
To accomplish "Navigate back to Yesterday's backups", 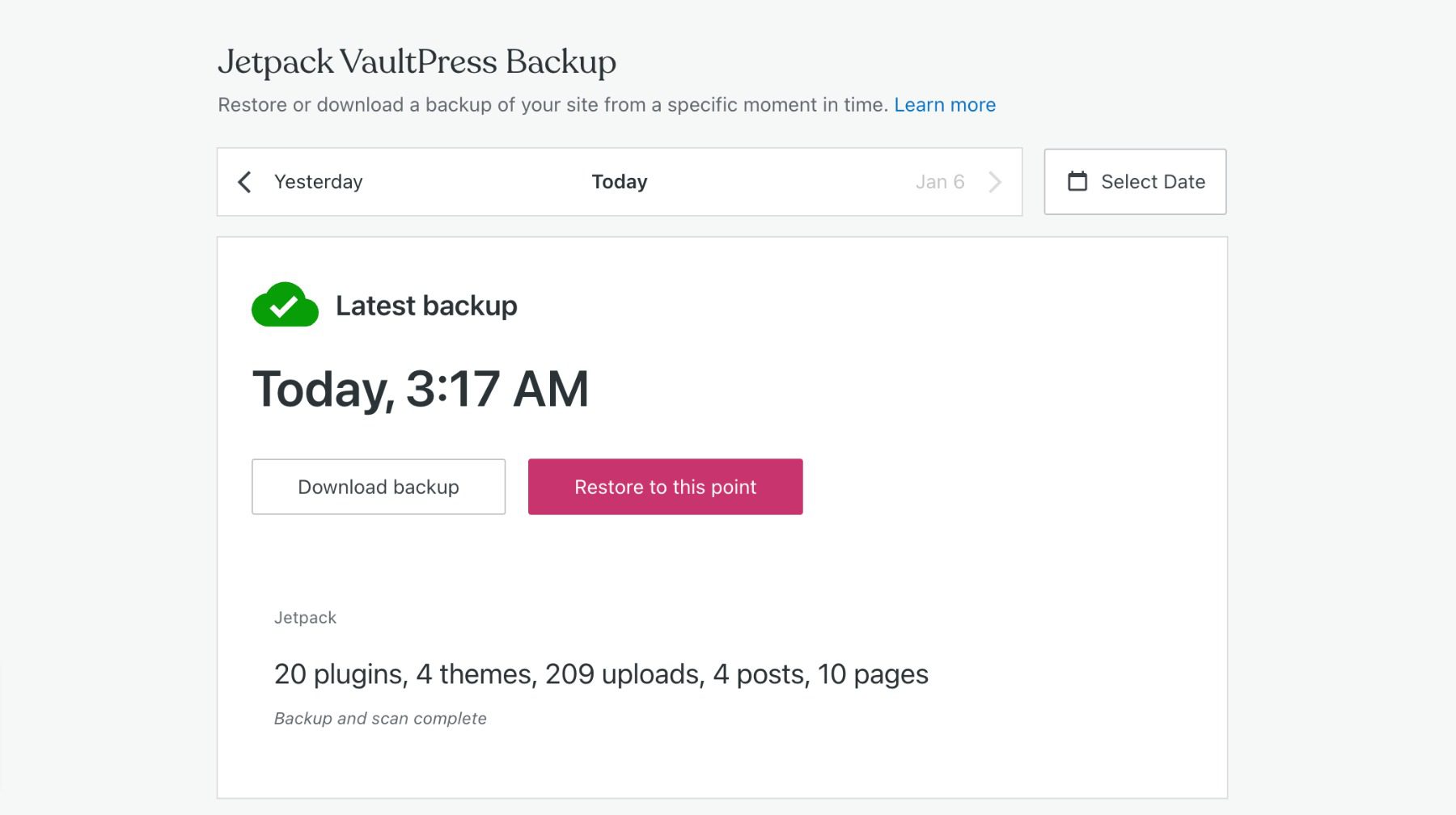I will 318,181.
